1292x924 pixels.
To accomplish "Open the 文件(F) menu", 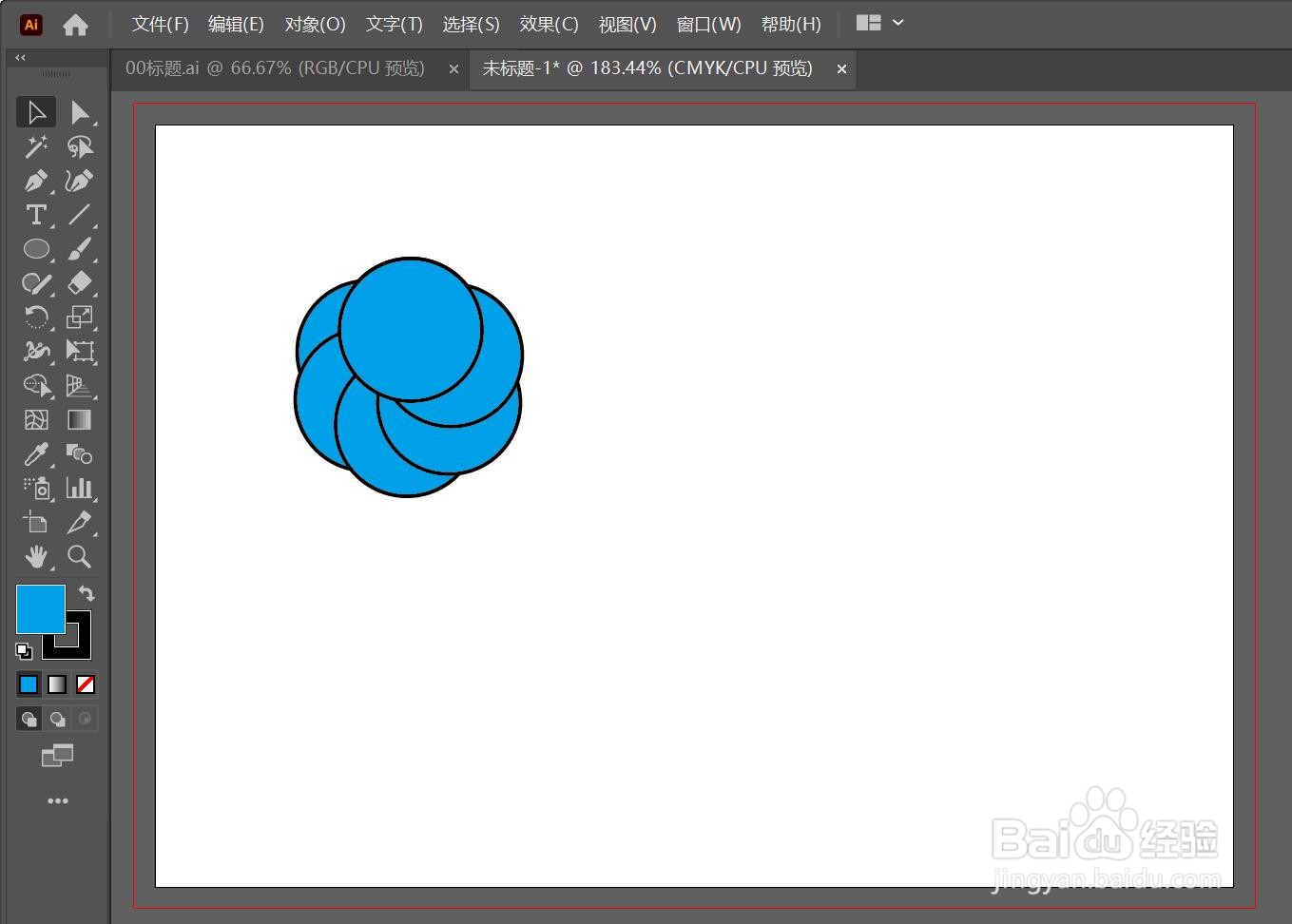I will [160, 24].
